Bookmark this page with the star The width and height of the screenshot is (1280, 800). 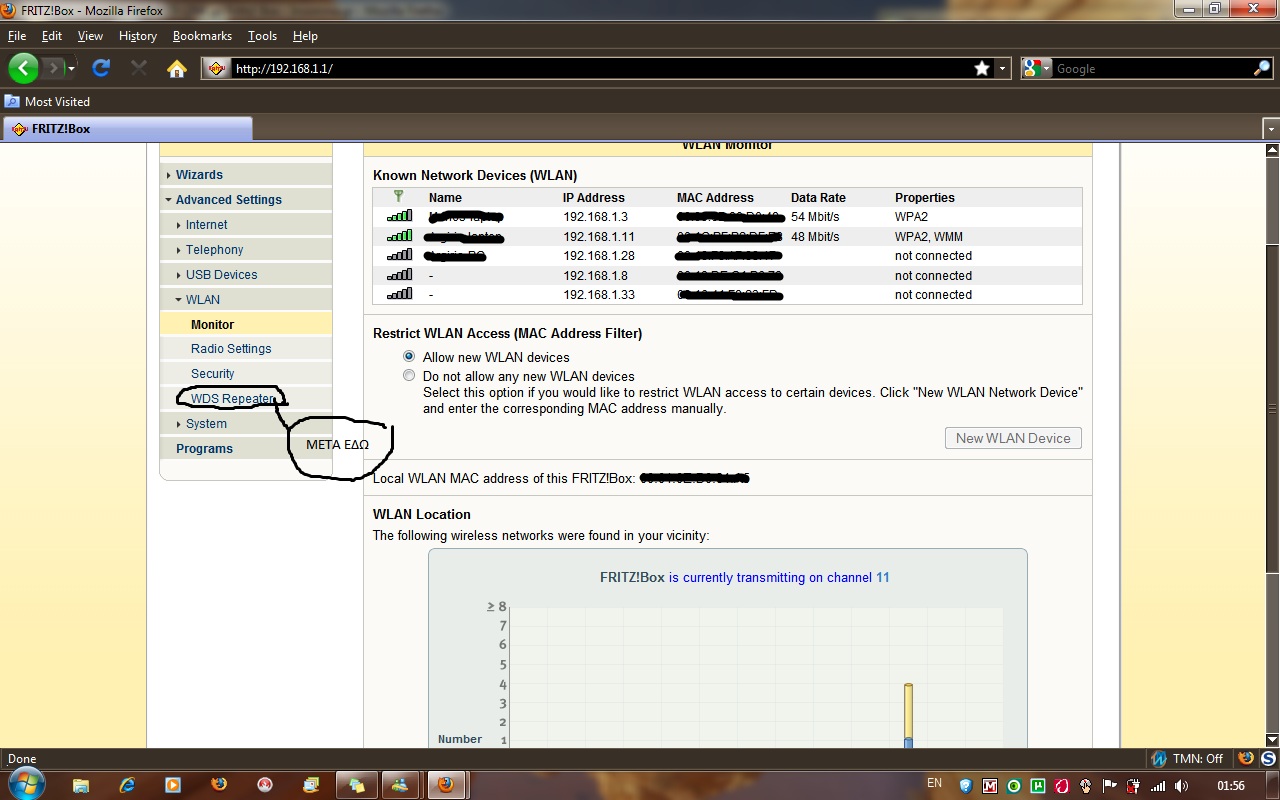coord(982,68)
